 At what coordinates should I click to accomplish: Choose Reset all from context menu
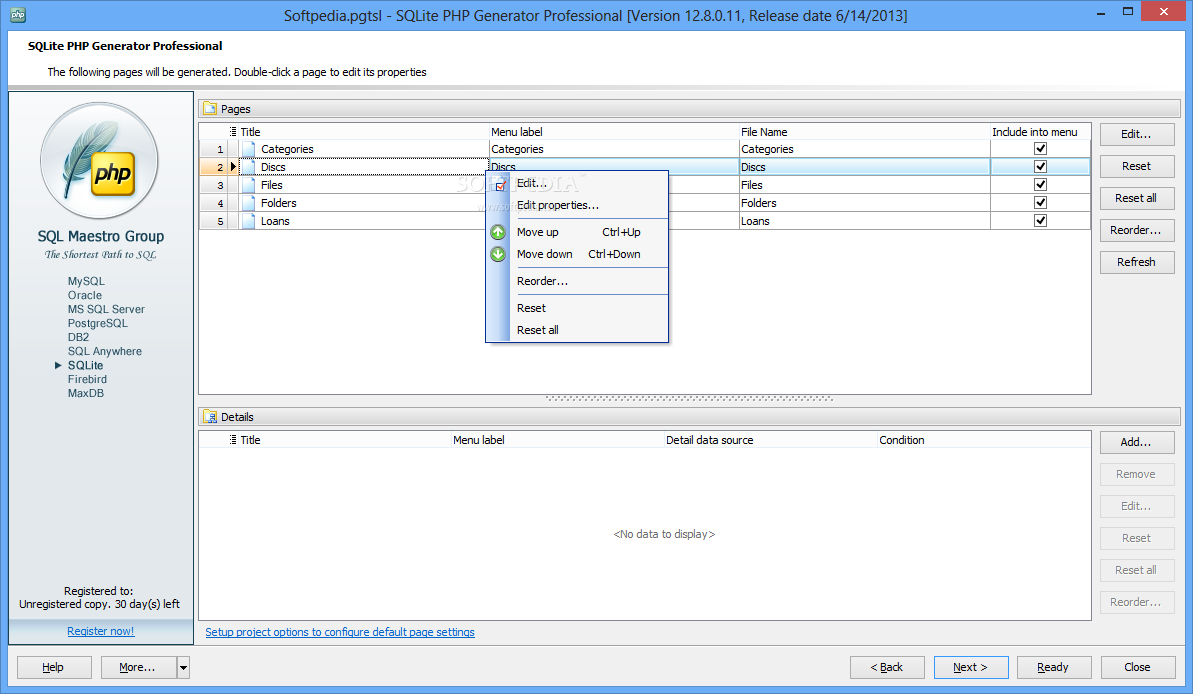pos(577,330)
